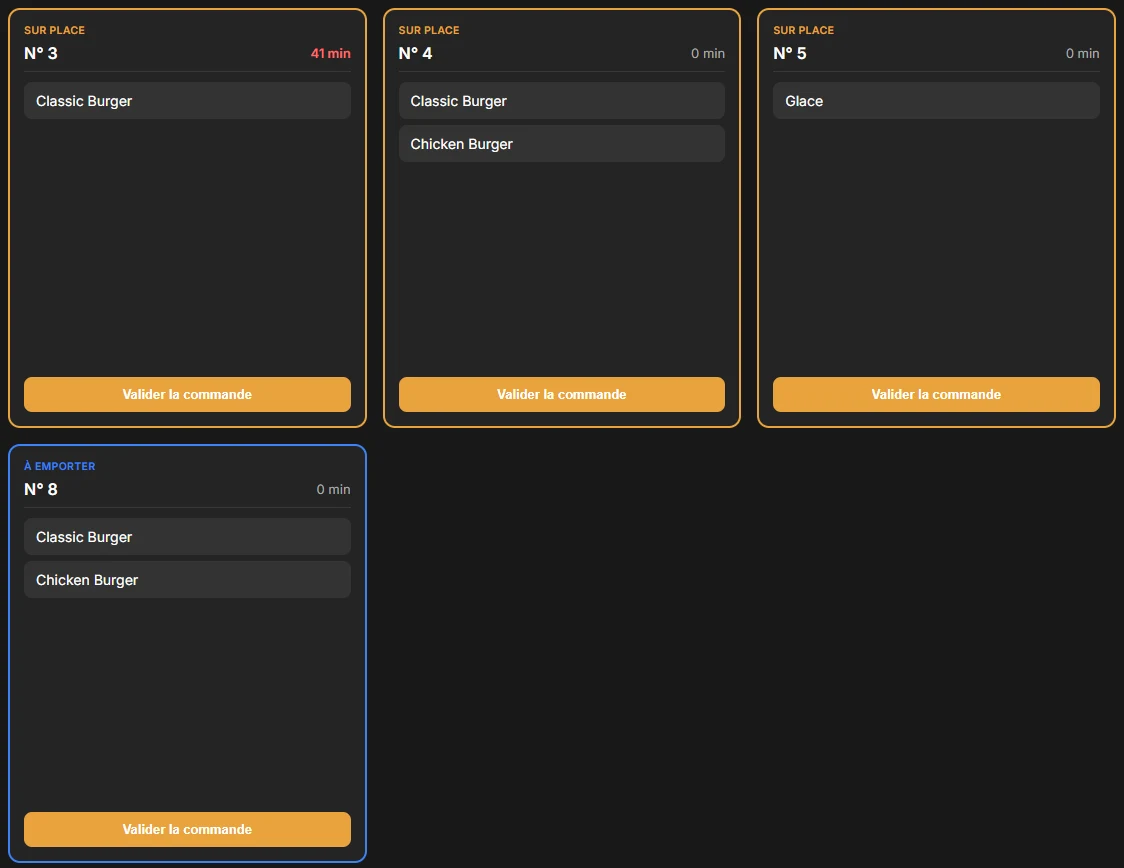This screenshot has width=1124, height=868.
Task: Click the 0 min timer on order N° 5
Action: (1082, 53)
